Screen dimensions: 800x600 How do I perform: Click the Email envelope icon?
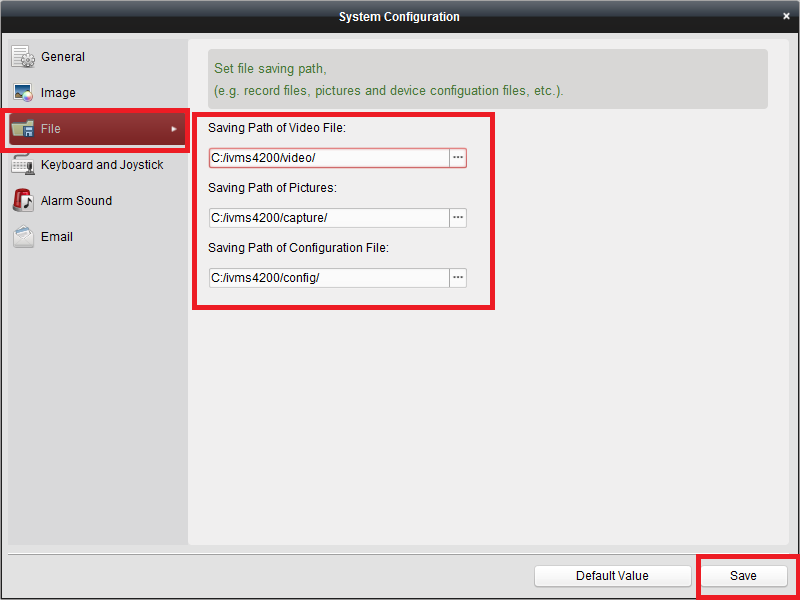24,237
